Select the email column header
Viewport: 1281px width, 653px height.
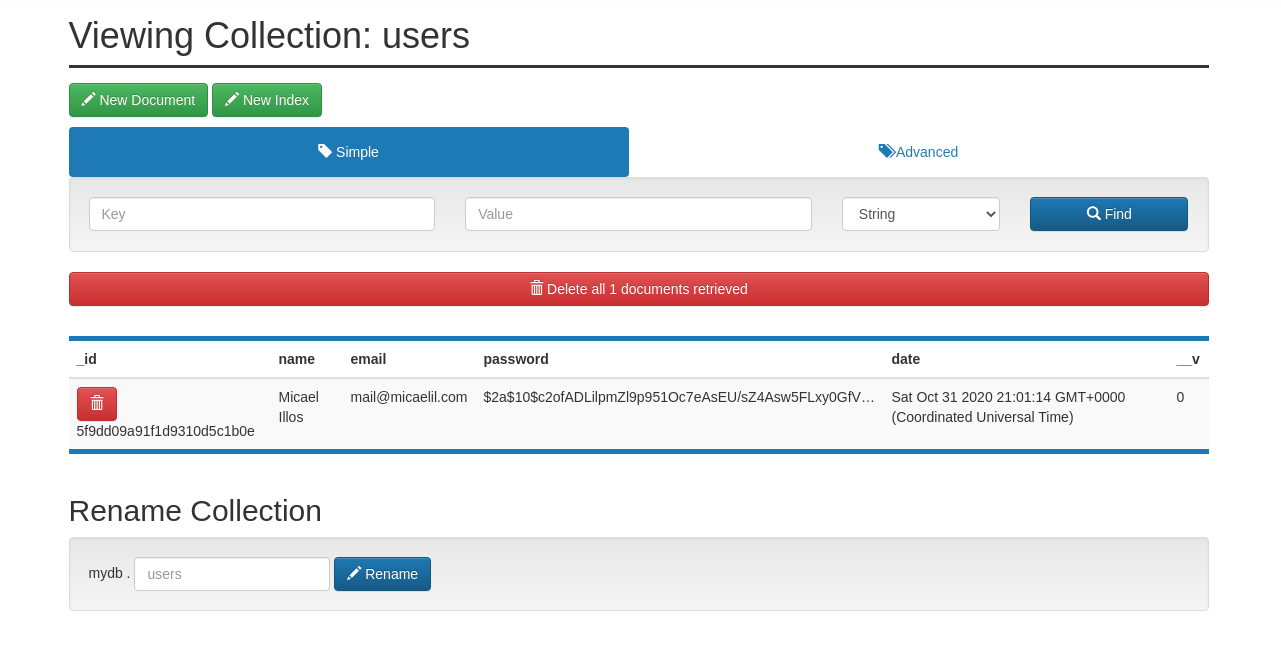pyautogui.click(x=368, y=359)
